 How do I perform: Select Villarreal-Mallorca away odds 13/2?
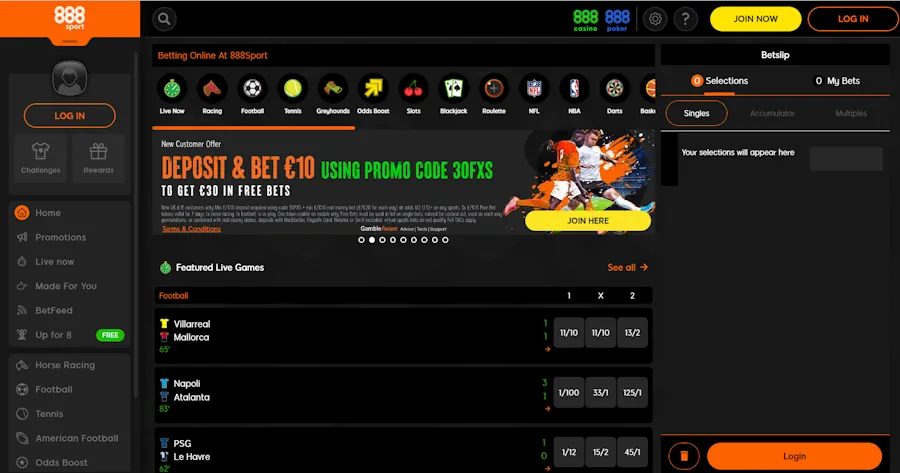coord(633,333)
